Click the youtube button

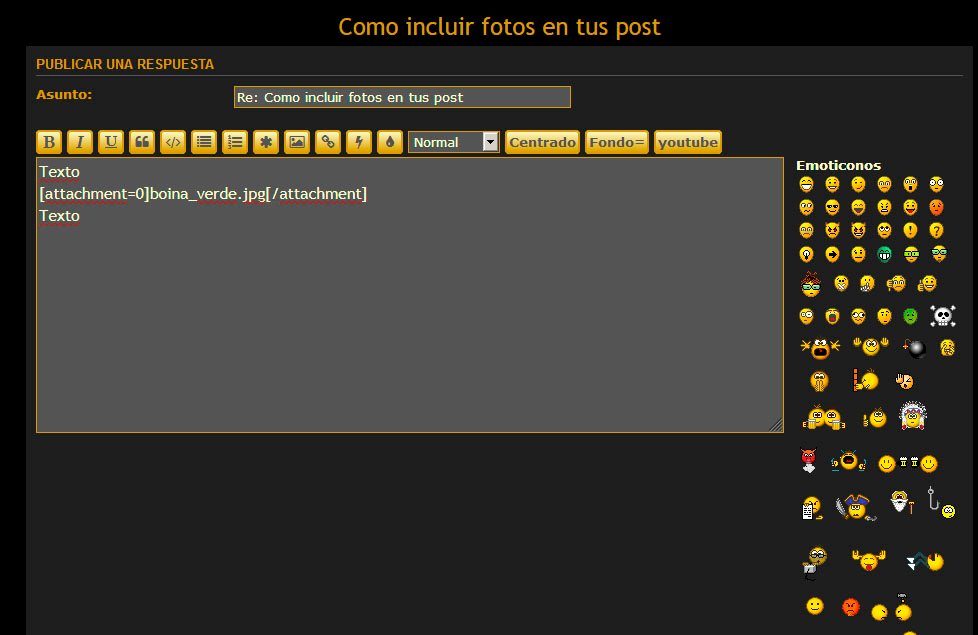tap(687, 142)
